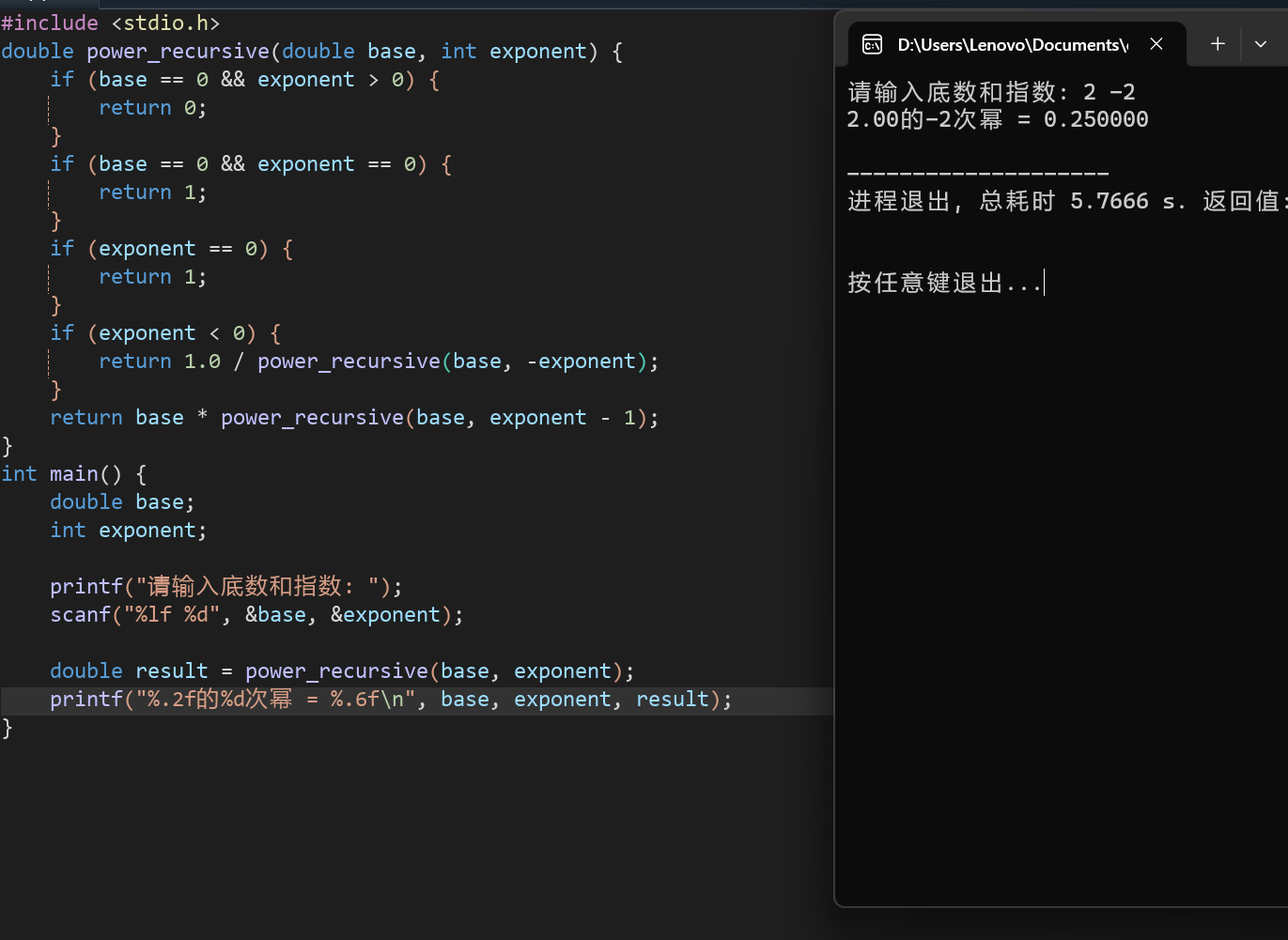Image resolution: width=1288 pixels, height=940 pixels.
Task: Click the dashed separator line in the terminal
Action: [977, 173]
